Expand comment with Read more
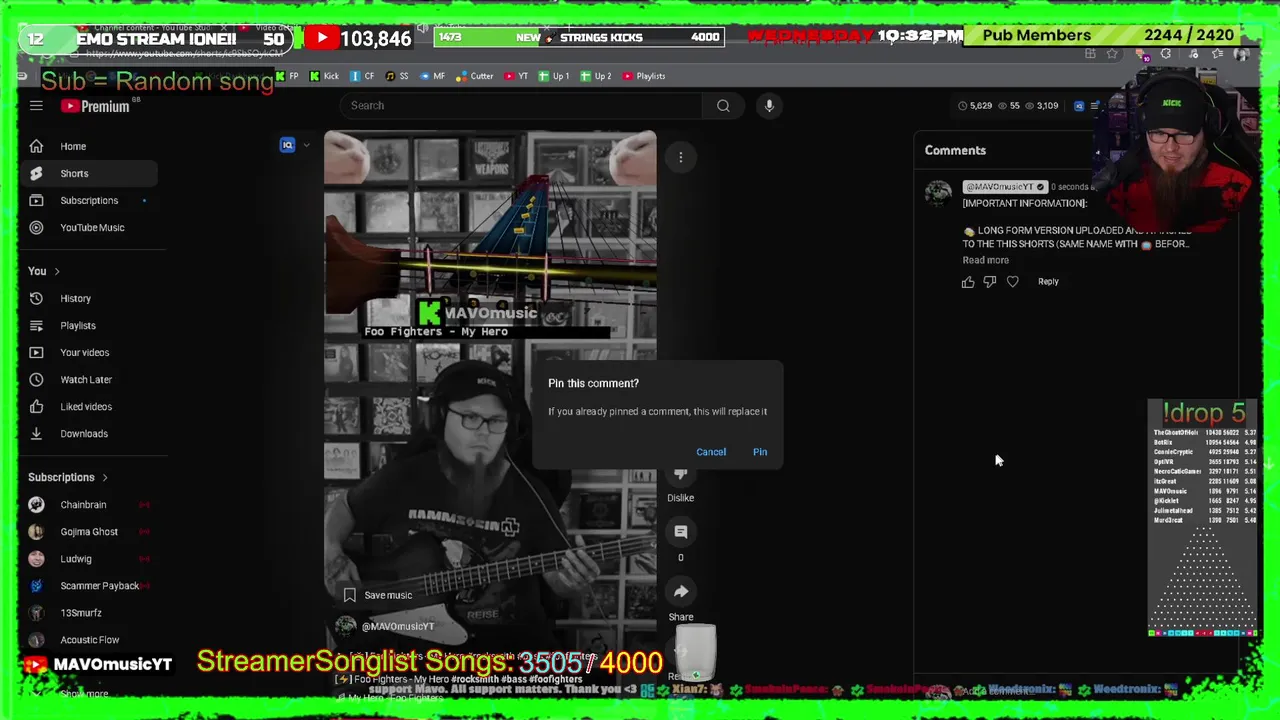The height and width of the screenshot is (720, 1280). pos(985,260)
